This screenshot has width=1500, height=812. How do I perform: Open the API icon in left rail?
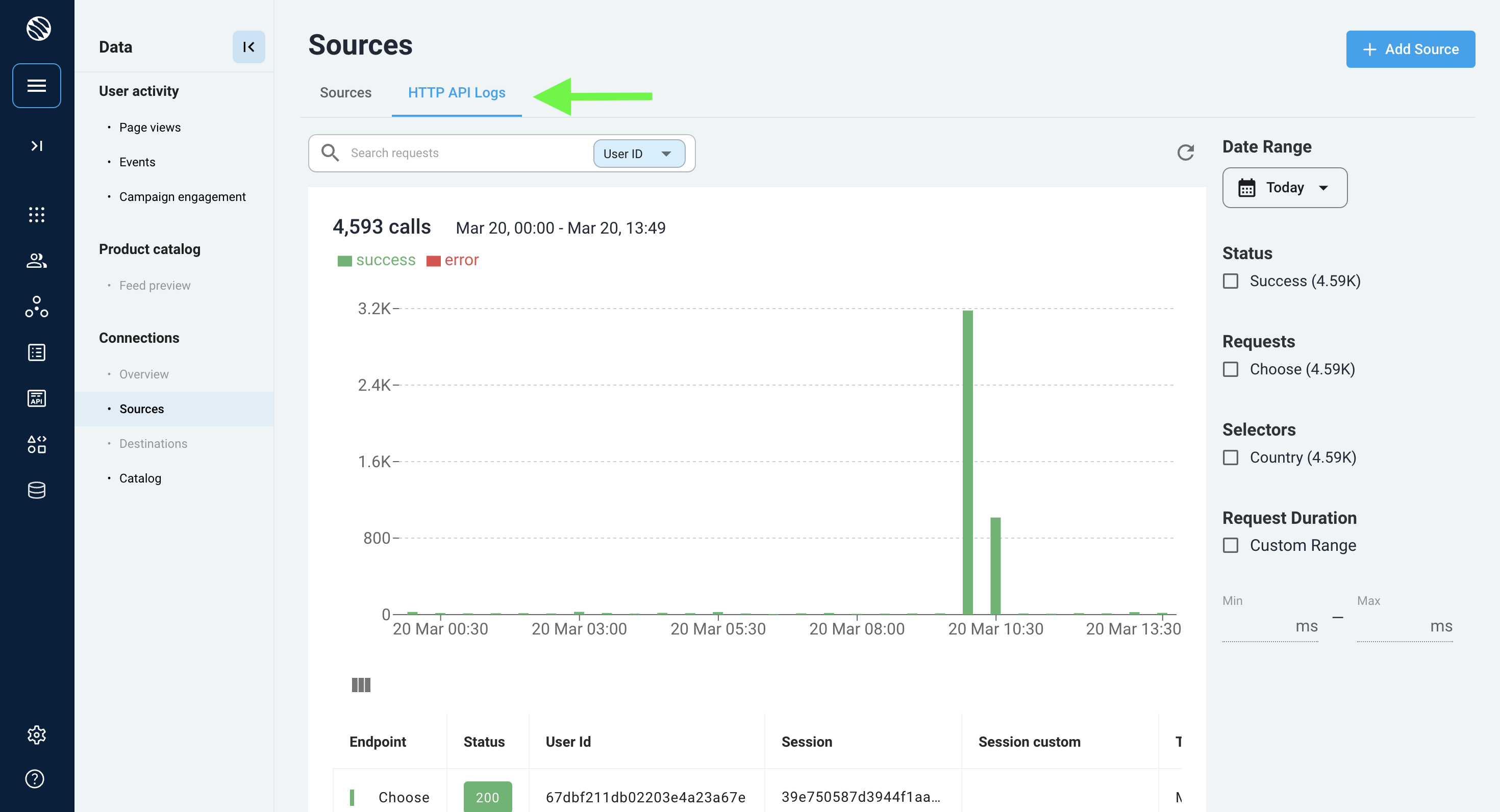pyautogui.click(x=37, y=398)
